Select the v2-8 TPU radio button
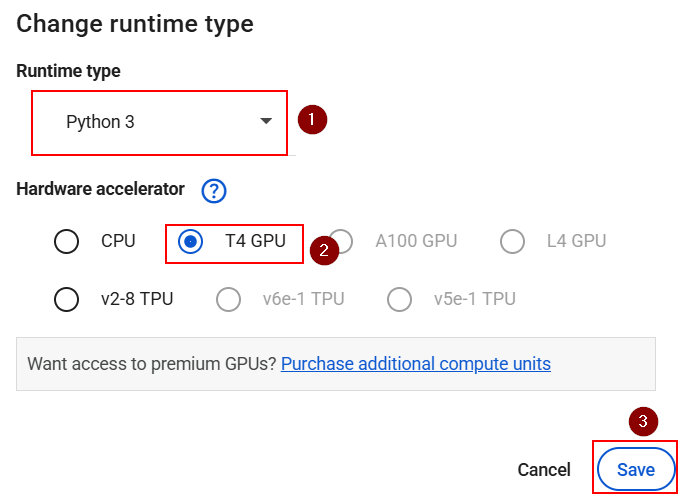This screenshot has height=498, width=681. click(x=66, y=299)
